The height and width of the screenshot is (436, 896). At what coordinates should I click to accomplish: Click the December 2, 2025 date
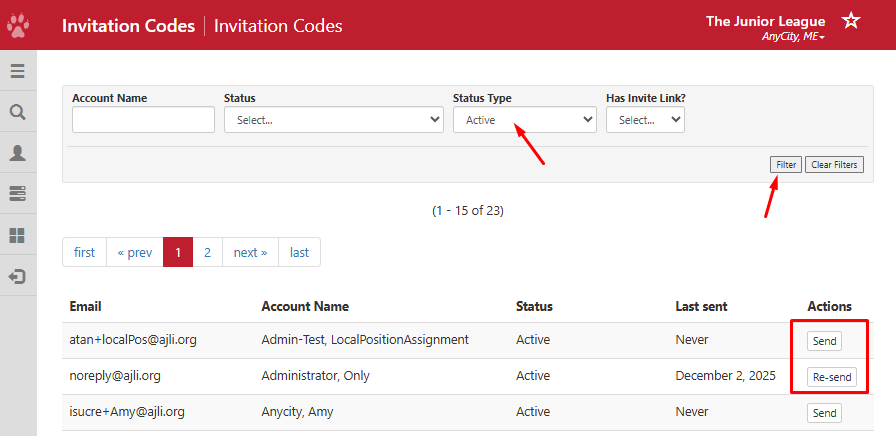(x=726, y=376)
